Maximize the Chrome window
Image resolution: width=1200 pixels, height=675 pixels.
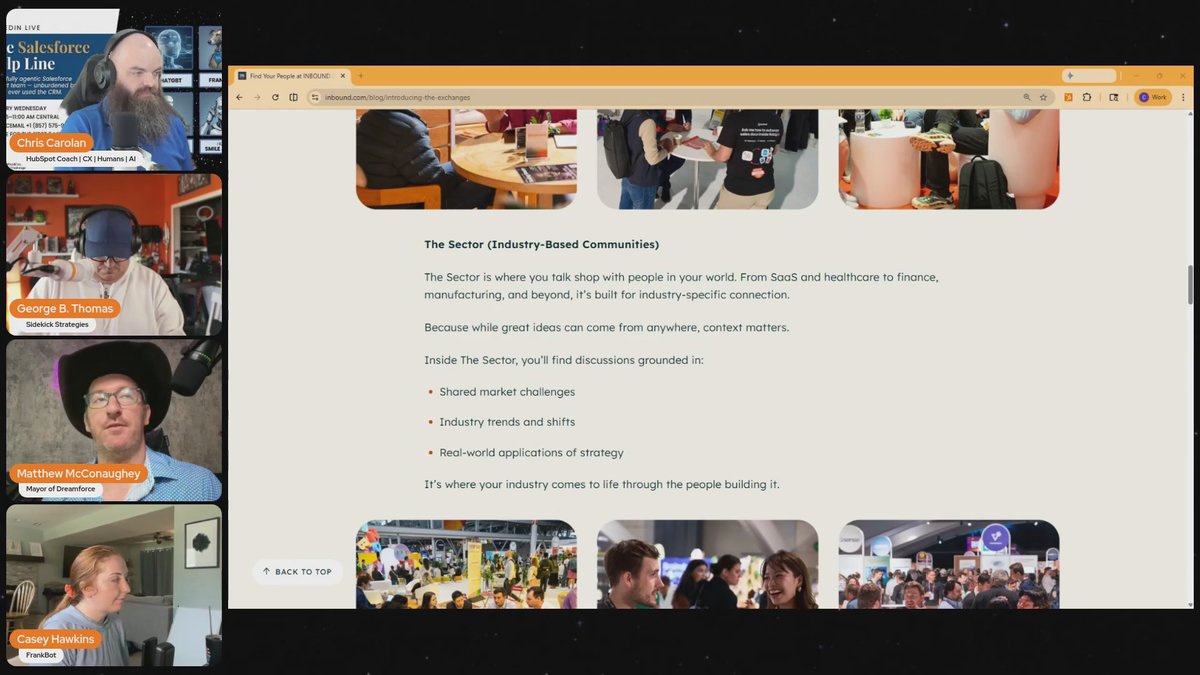click(1160, 76)
